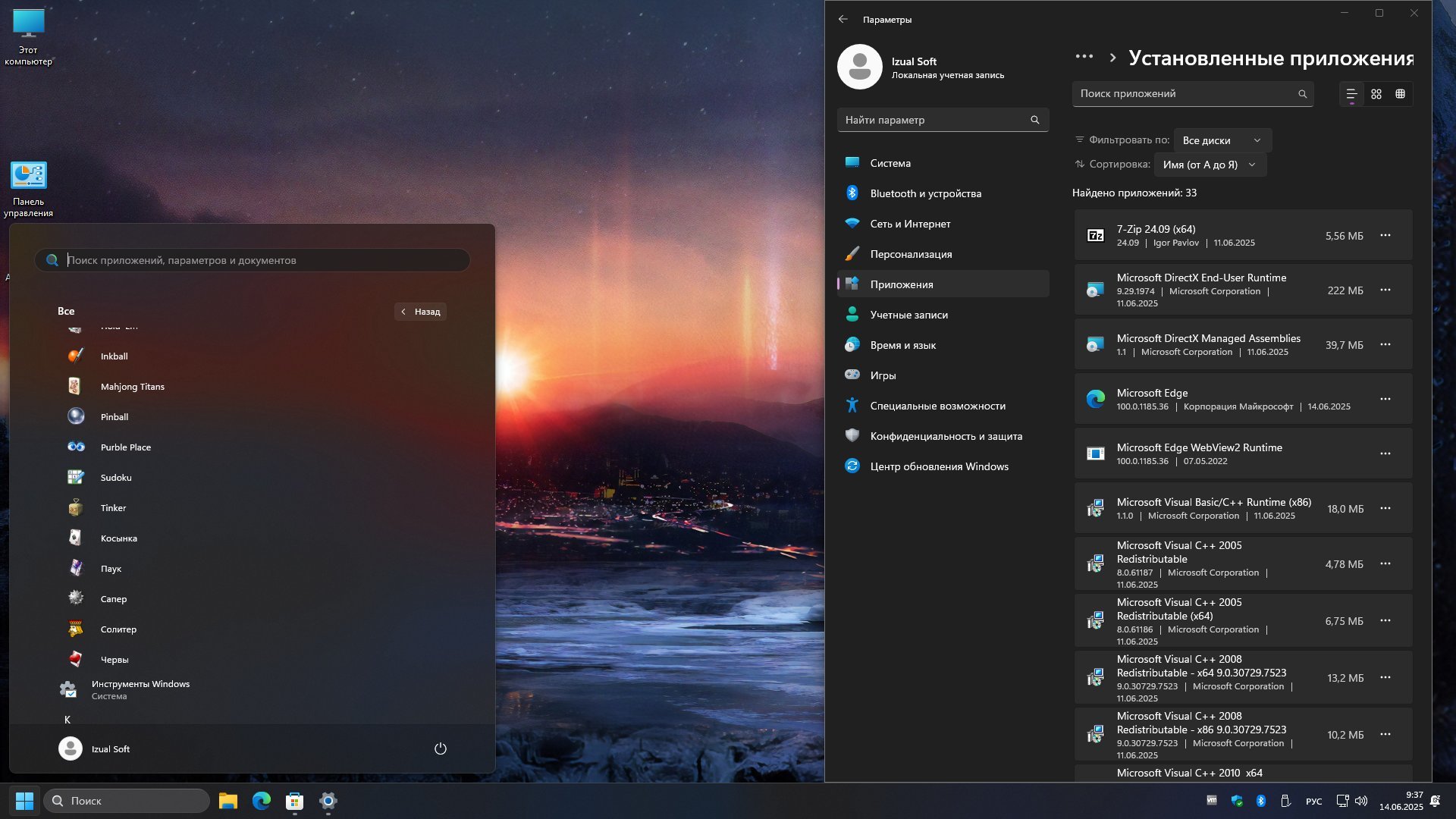The width and height of the screenshot is (1456, 819).
Task: Click Найти параметр search field
Action: click(943, 120)
